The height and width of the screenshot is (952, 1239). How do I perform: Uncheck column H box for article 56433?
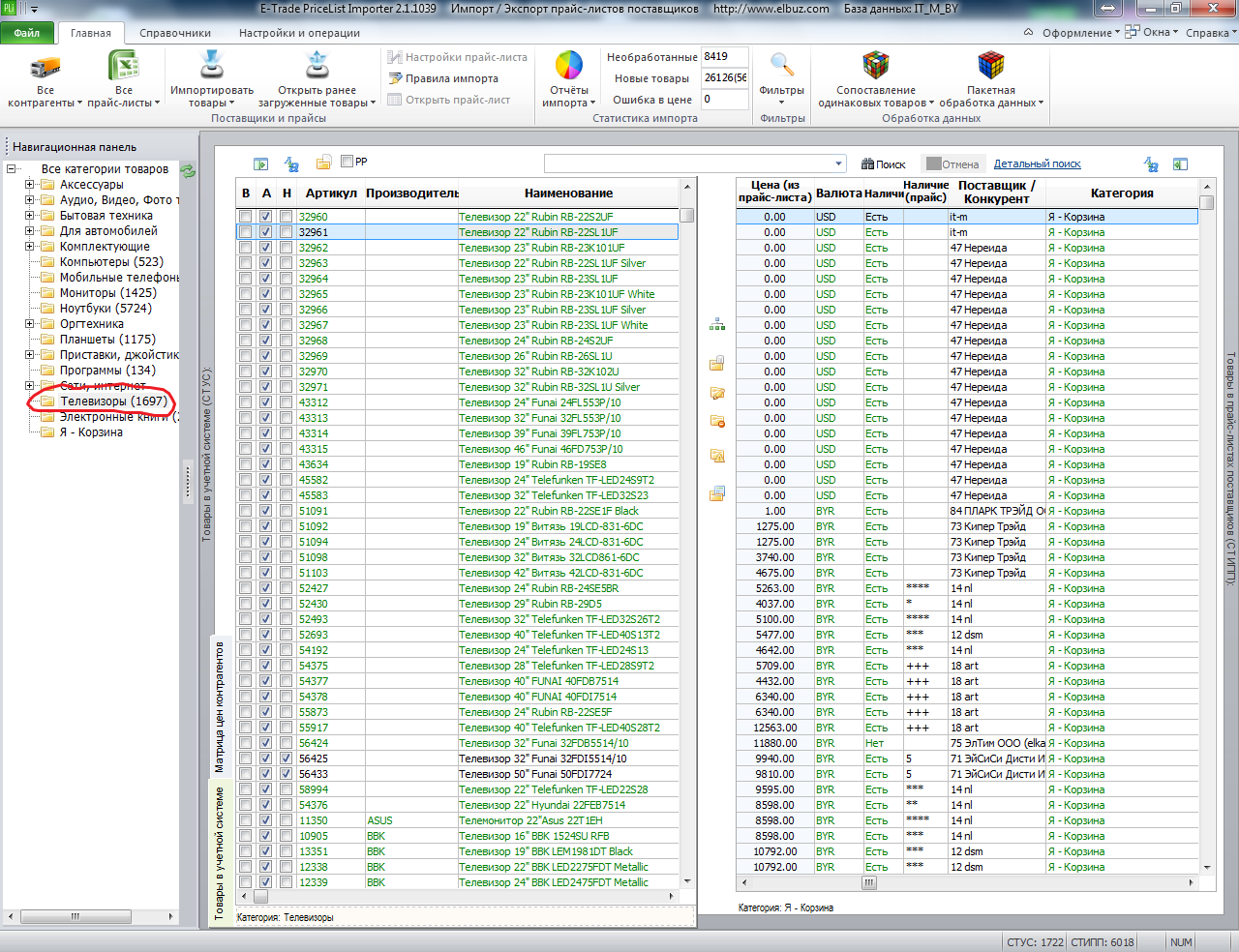287,774
